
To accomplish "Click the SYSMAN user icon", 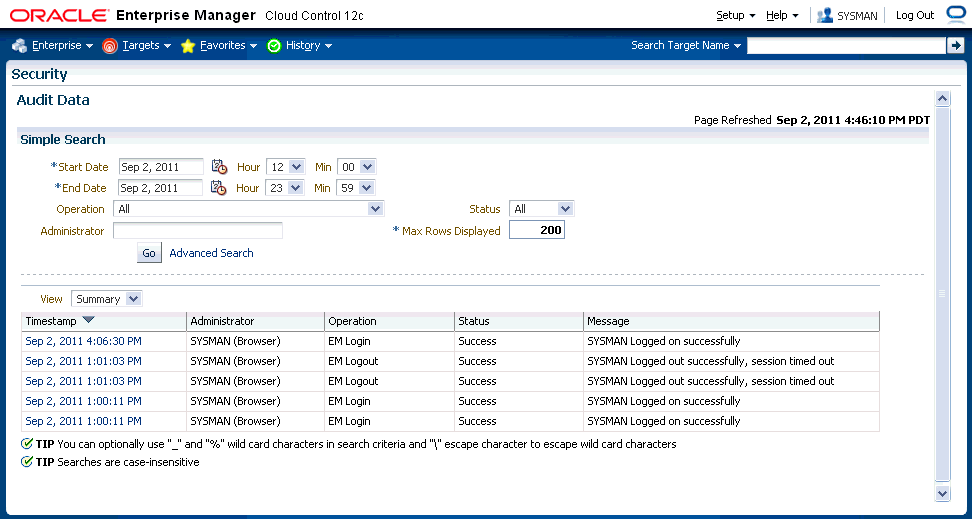I will 824,16.
